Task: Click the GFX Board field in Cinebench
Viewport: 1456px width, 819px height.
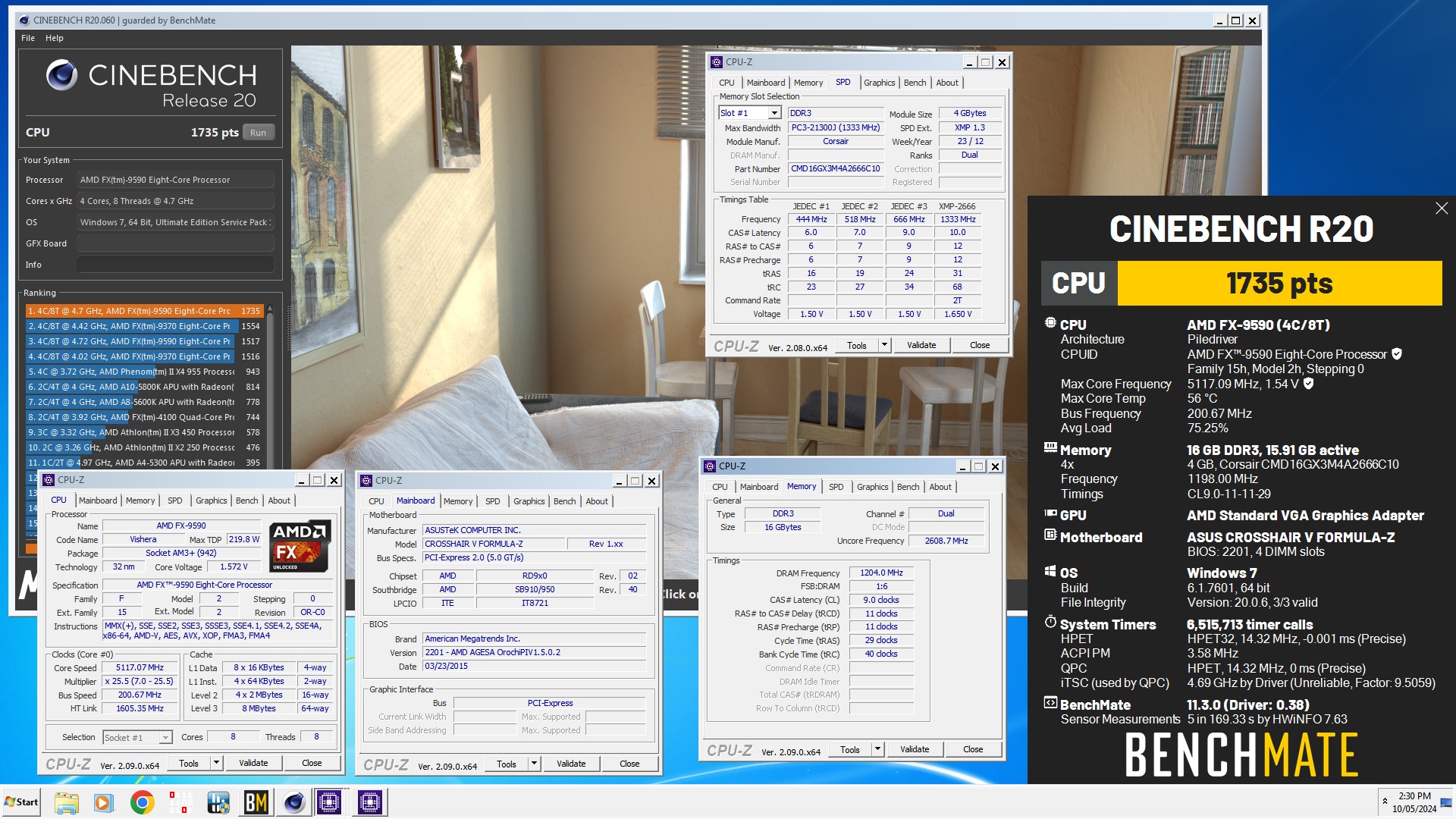Action: point(174,243)
